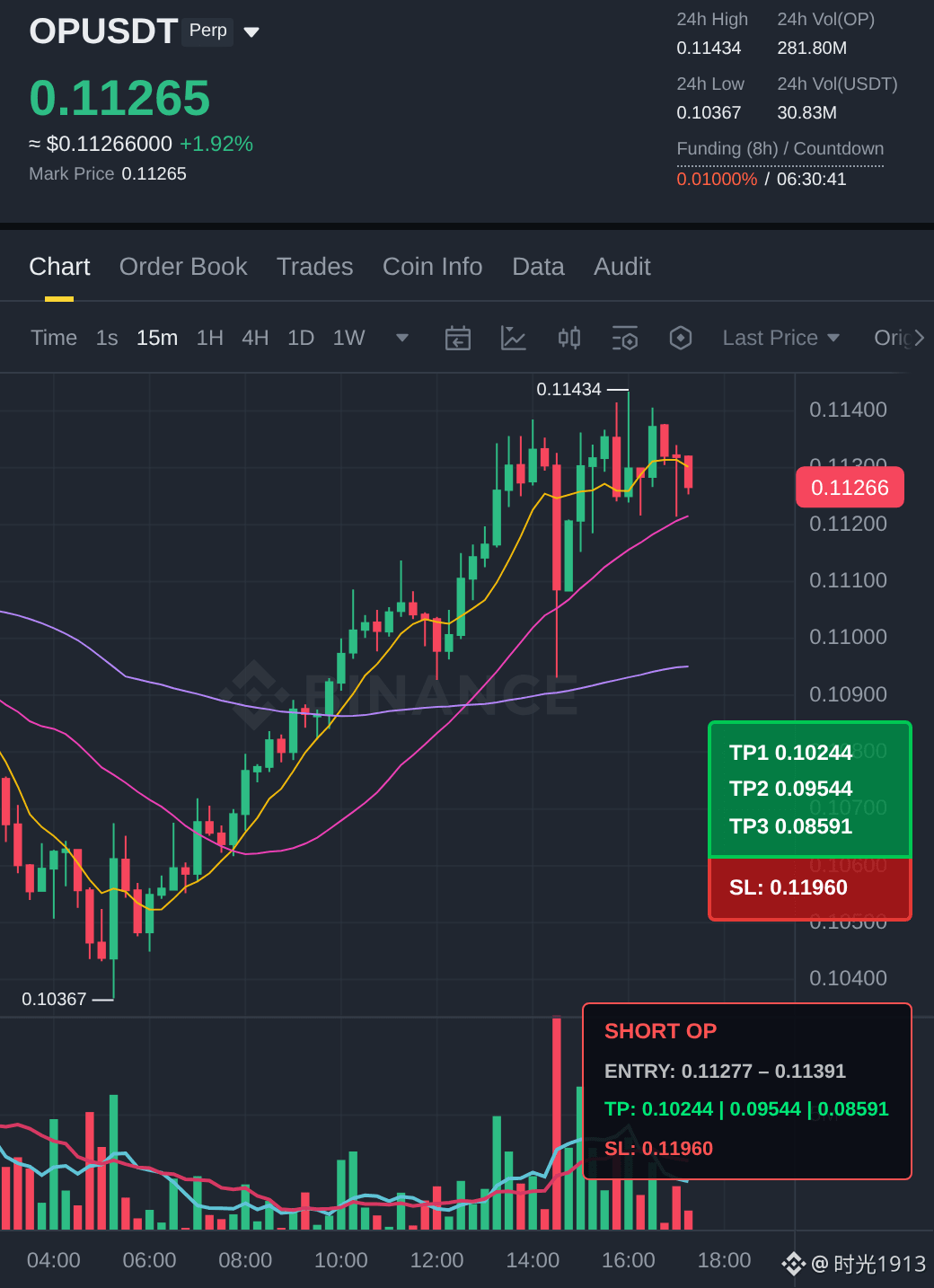Click the 14:00 time axis label
The image size is (934, 1288).
point(533,1261)
